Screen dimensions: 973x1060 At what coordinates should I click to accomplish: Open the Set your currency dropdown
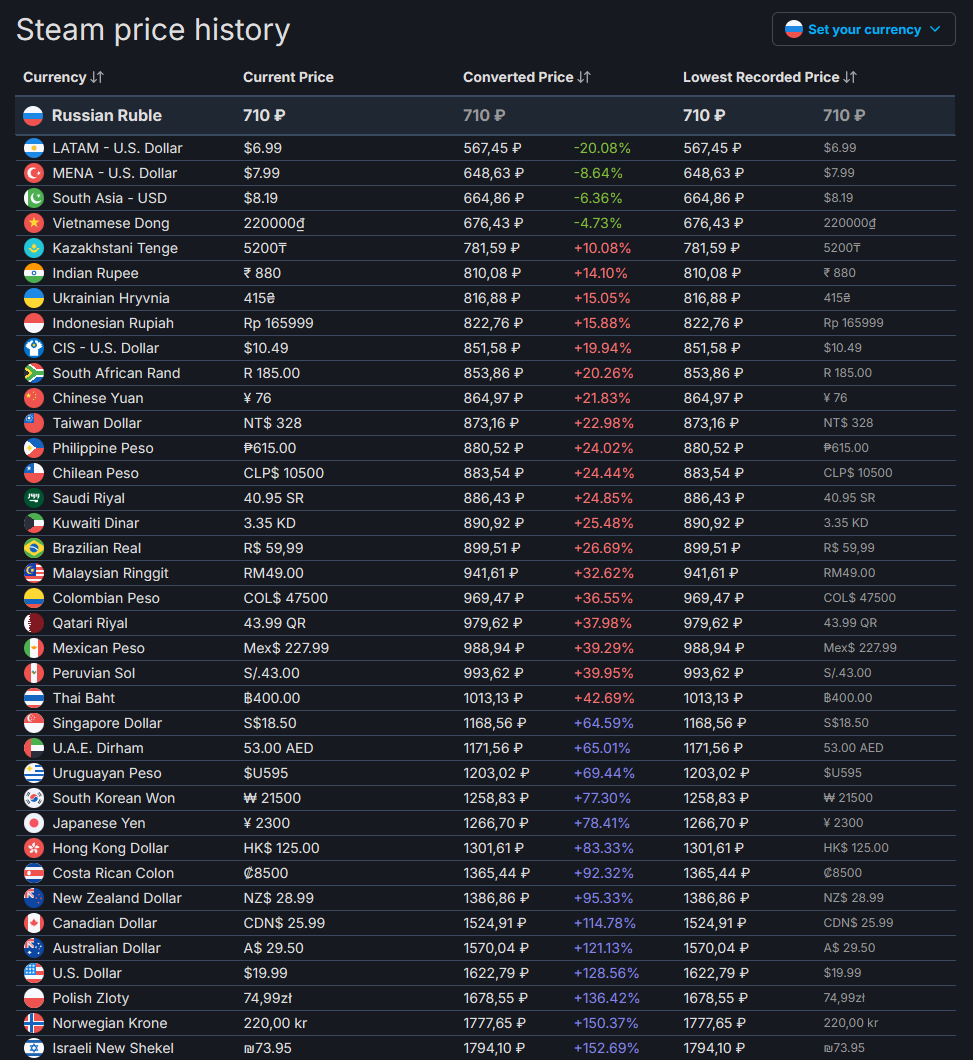[863, 30]
